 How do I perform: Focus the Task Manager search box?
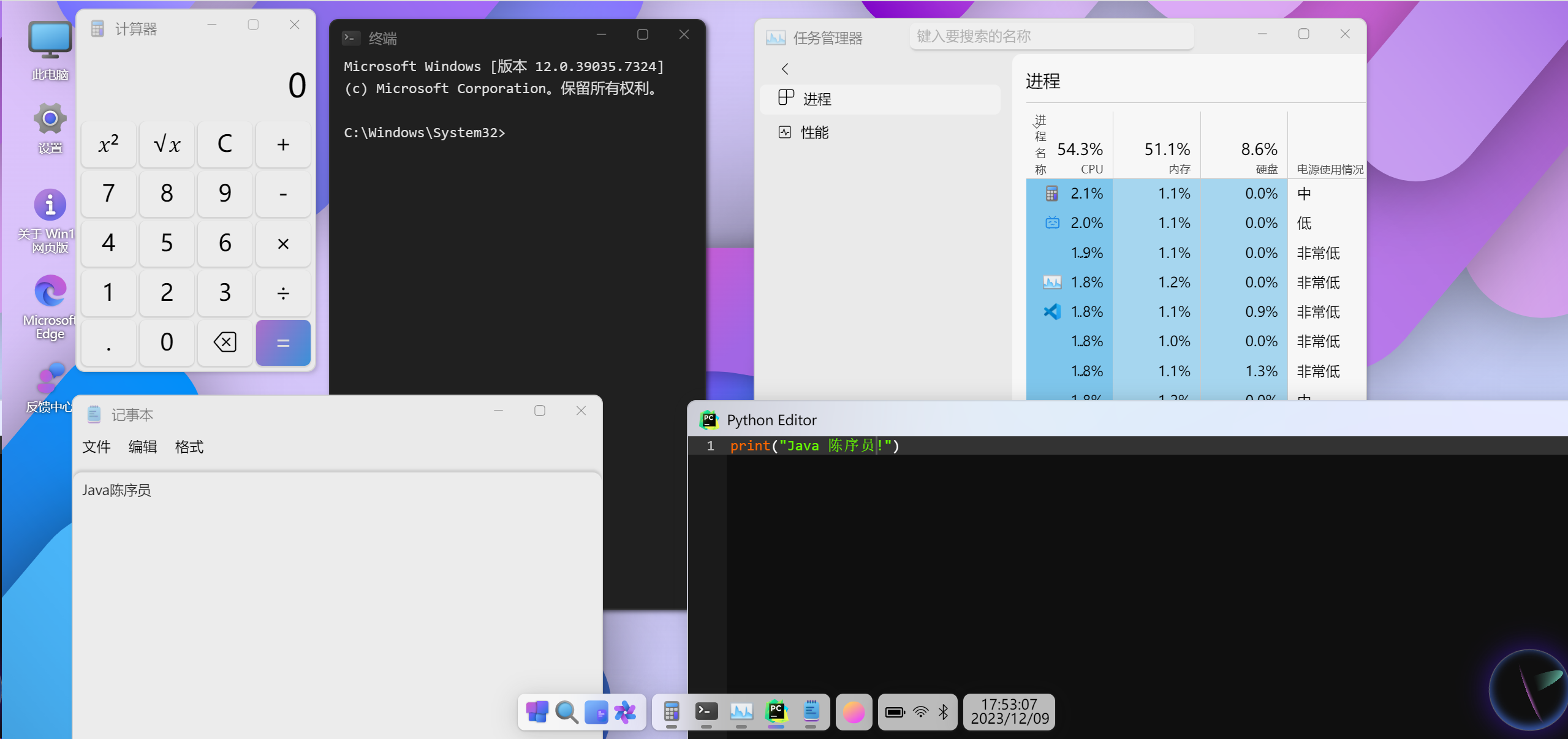(1051, 36)
